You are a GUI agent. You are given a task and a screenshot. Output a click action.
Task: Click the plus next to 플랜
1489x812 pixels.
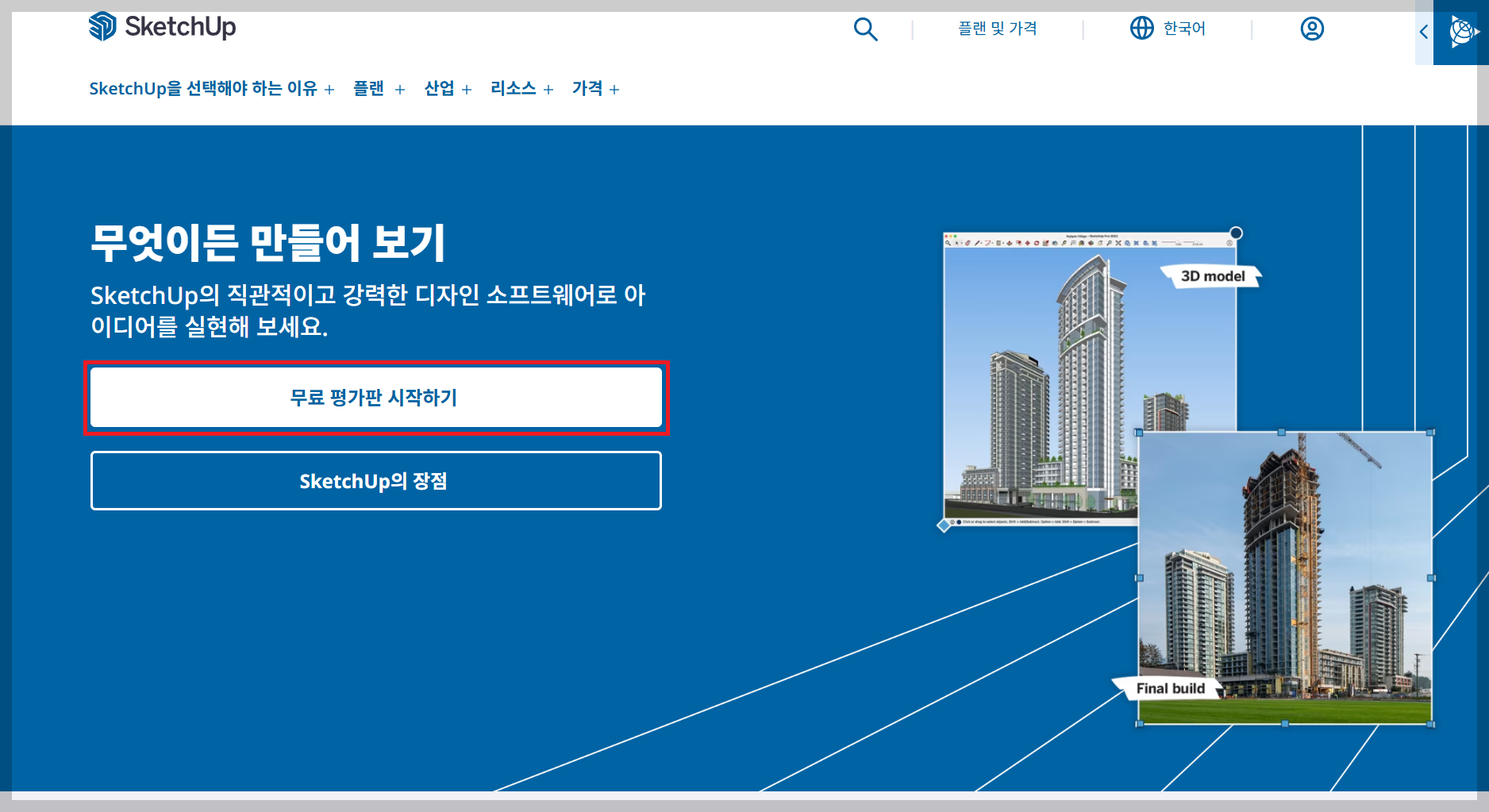(400, 90)
